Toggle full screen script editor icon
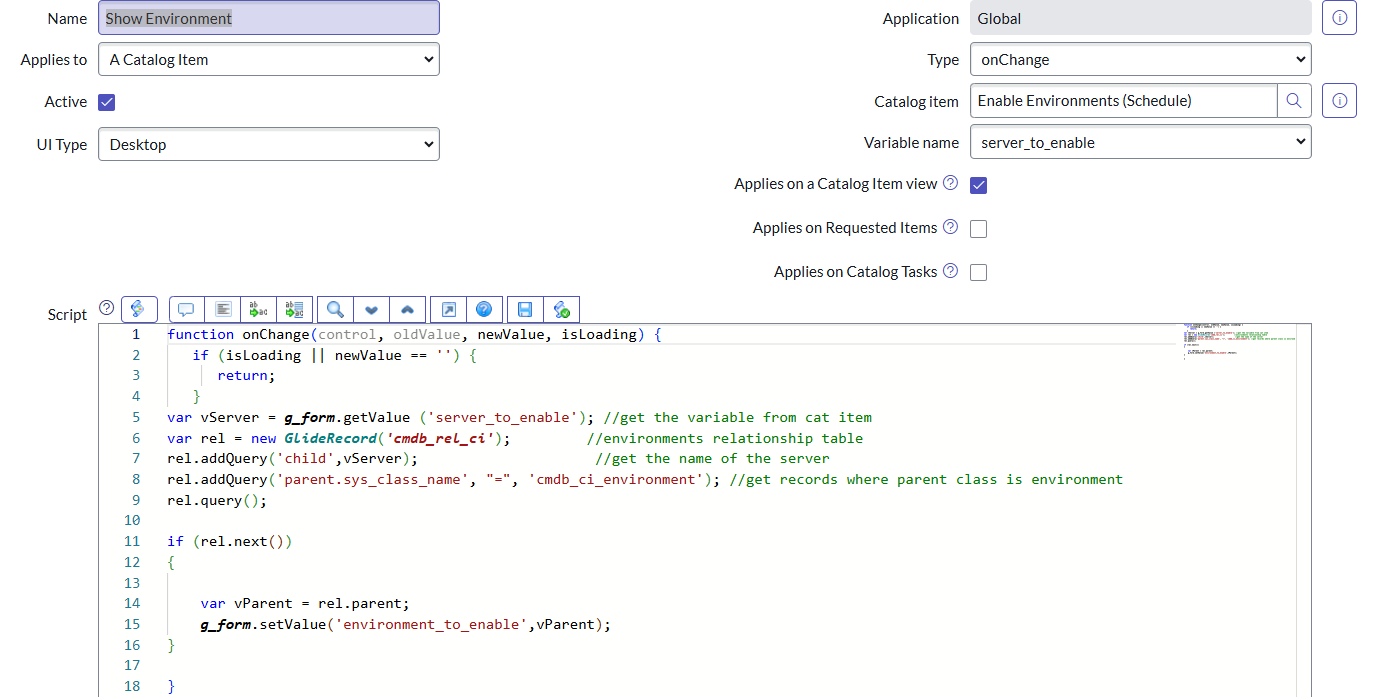This screenshot has height=697, width=1375. (448, 310)
